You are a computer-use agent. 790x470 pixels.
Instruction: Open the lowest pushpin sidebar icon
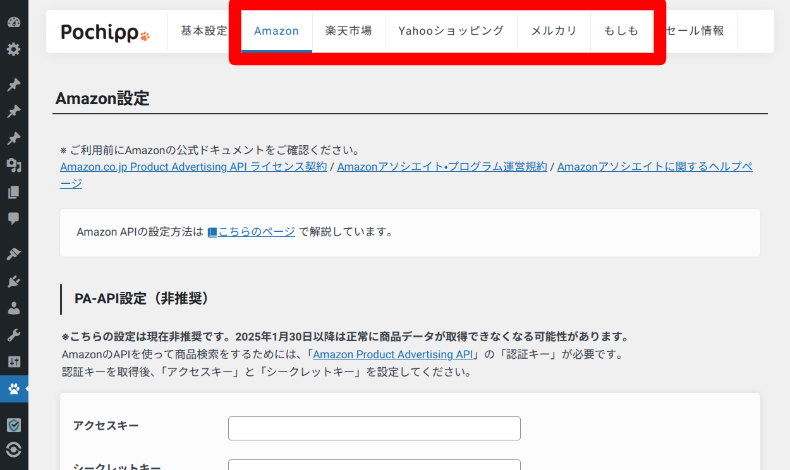coord(14,139)
